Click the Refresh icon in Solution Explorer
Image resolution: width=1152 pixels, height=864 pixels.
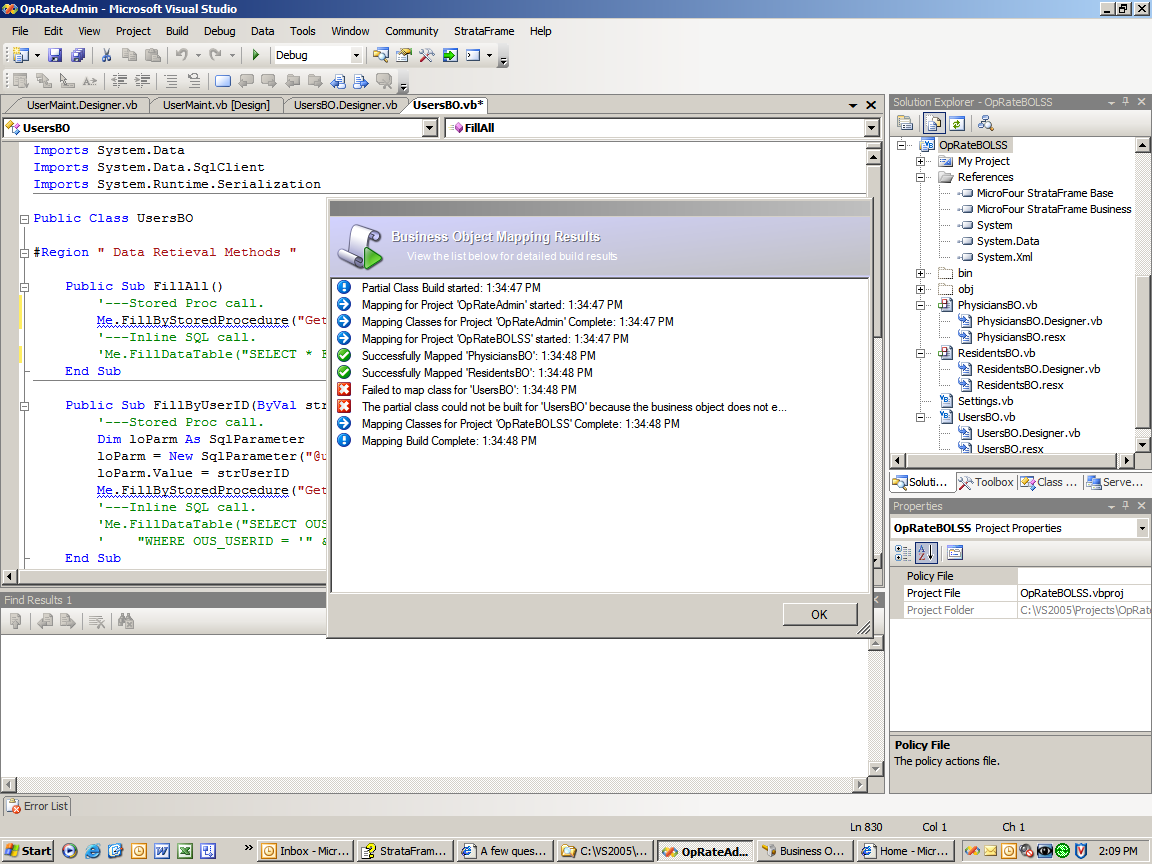tap(957, 123)
